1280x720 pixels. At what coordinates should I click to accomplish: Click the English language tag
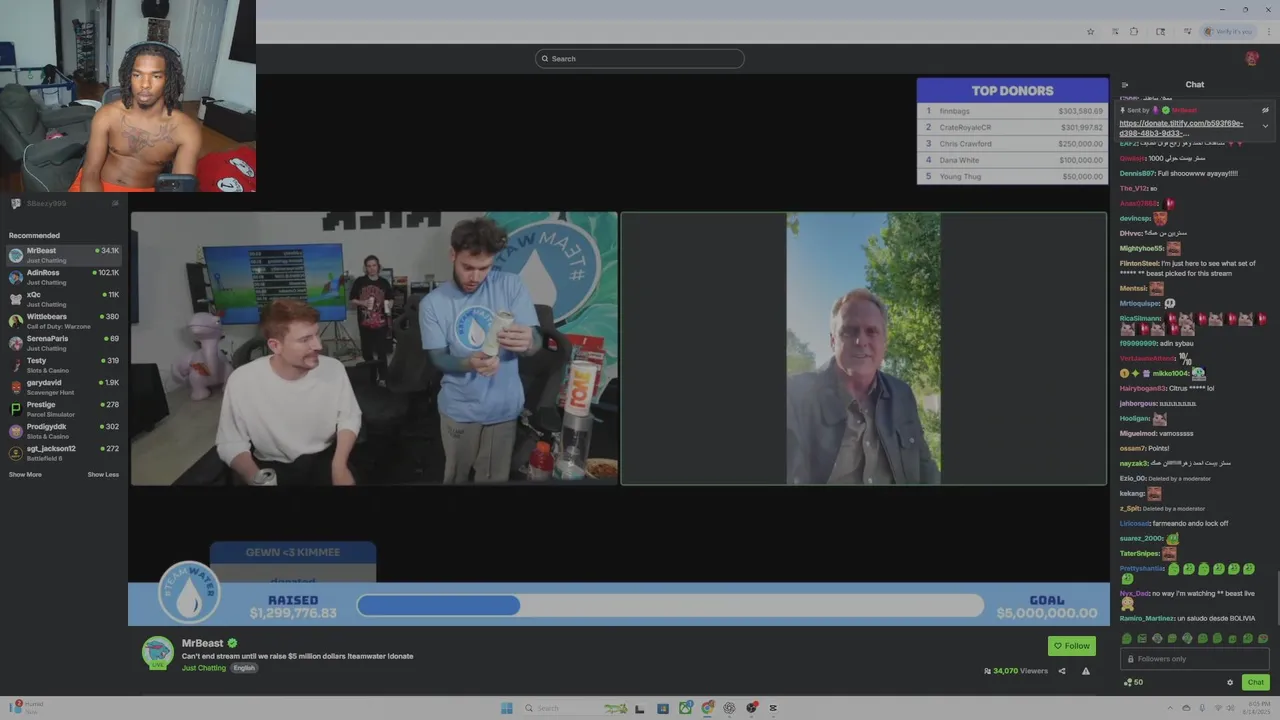(244, 668)
